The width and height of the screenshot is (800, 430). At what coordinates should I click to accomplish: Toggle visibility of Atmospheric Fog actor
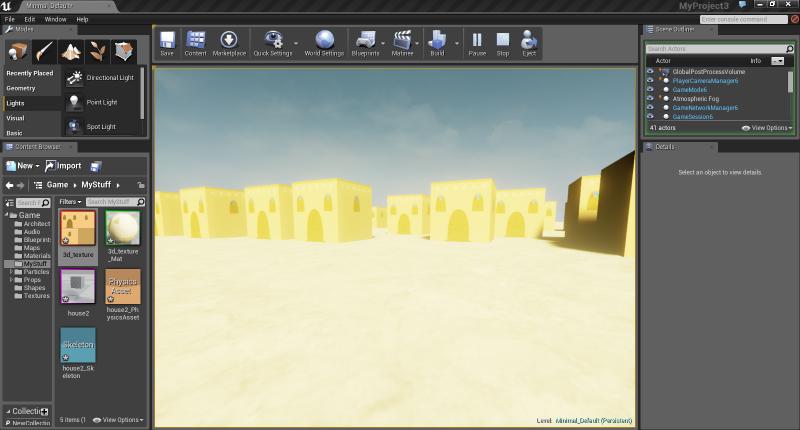coord(650,98)
